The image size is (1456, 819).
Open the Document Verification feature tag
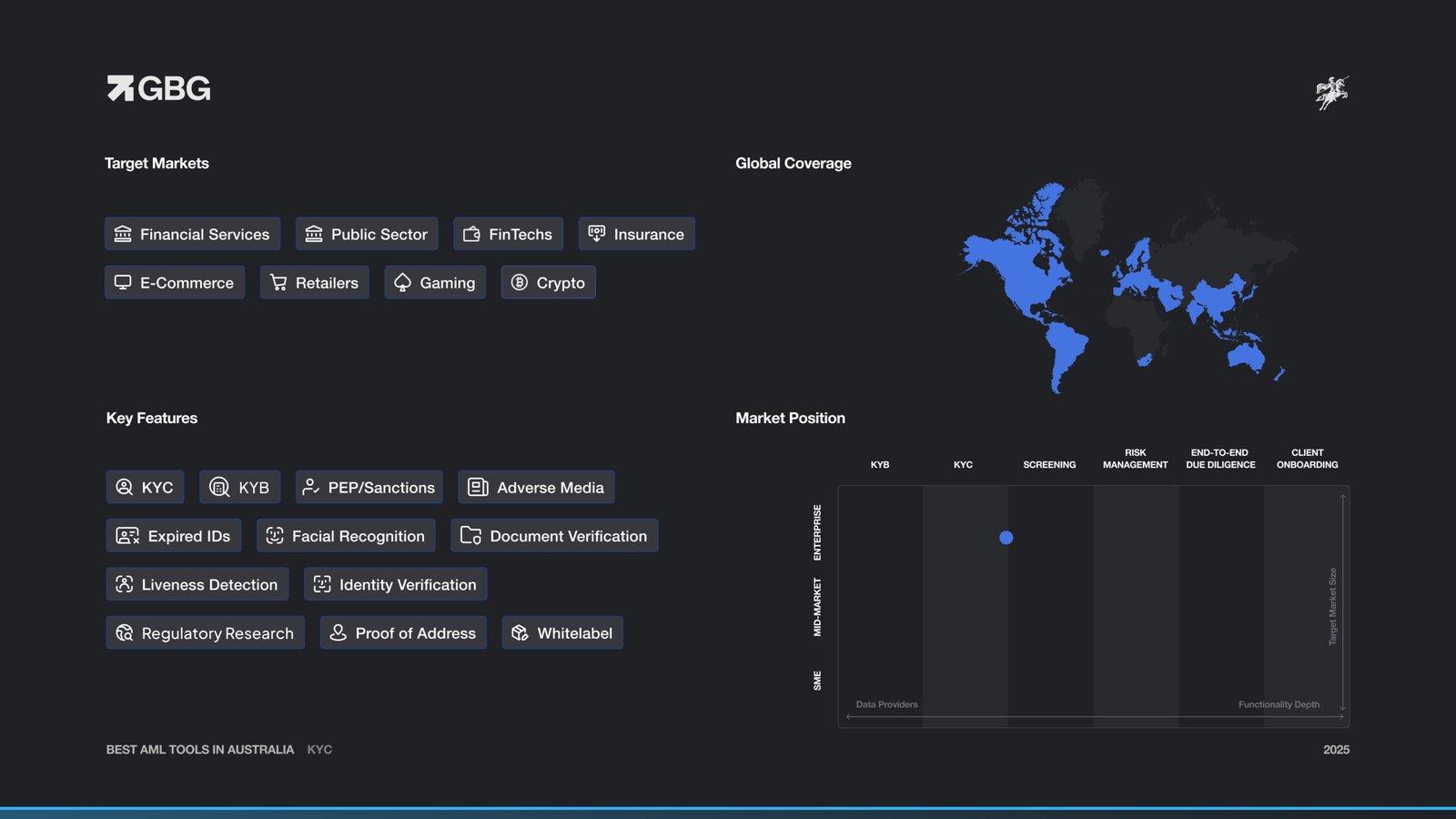554,536
